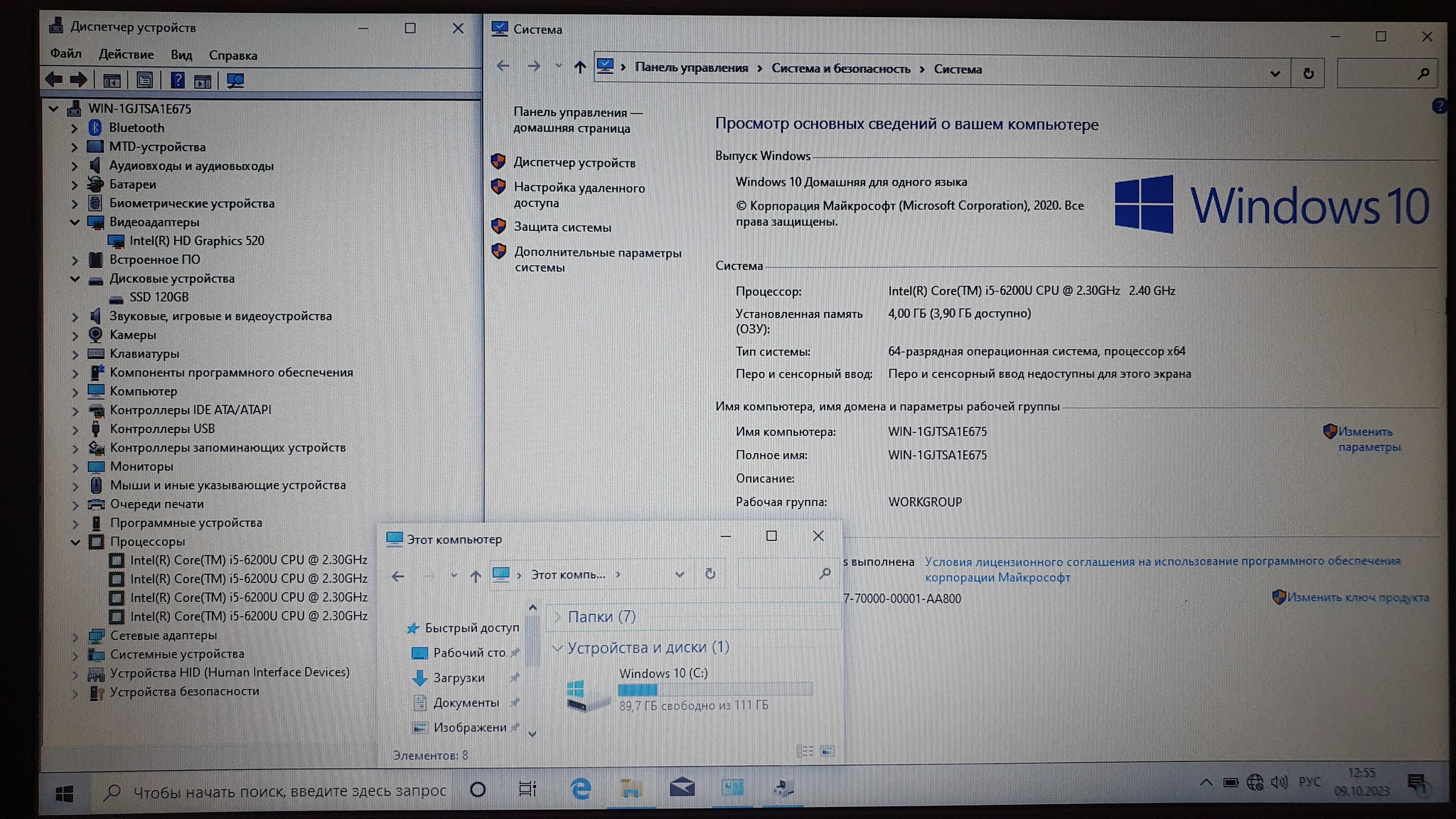The image size is (1456, 819).
Task: Collapse the Устройства и диски section
Action: click(557, 648)
